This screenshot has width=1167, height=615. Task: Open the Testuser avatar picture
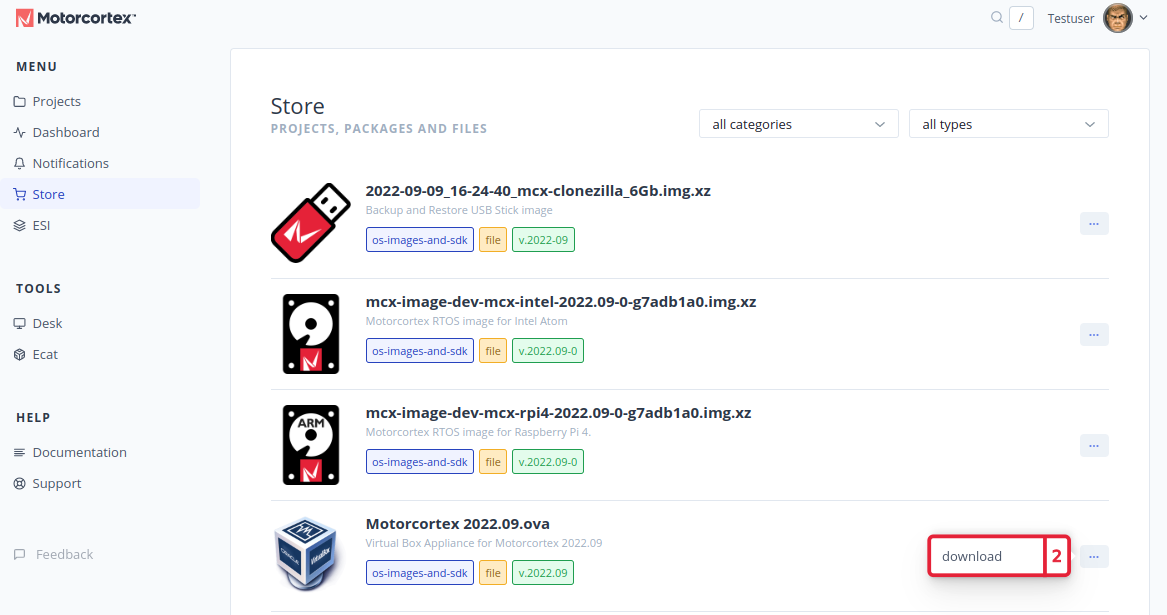point(1117,18)
